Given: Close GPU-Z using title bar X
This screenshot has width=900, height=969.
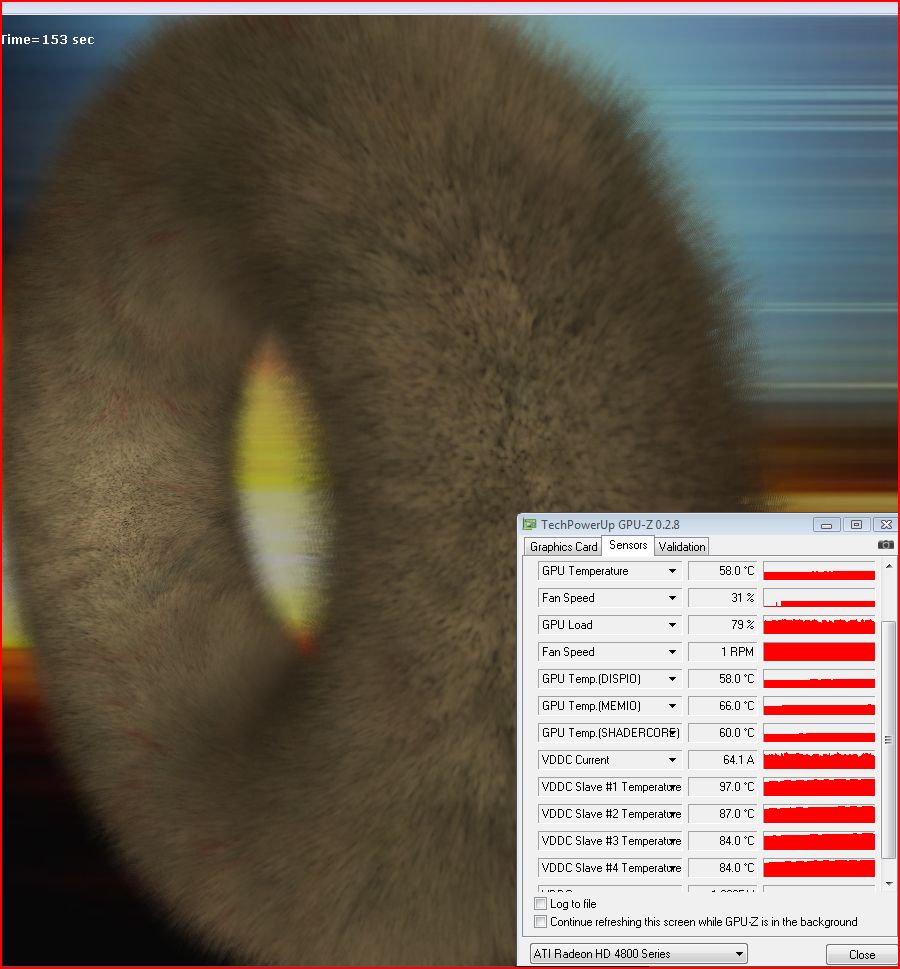Looking at the screenshot, I should [x=885, y=525].
